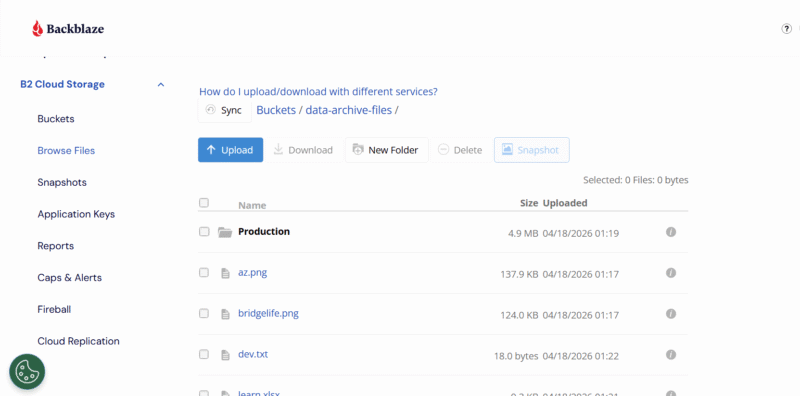Open the Production folder
Viewport: 800px width, 396px height.
click(264, 232)
